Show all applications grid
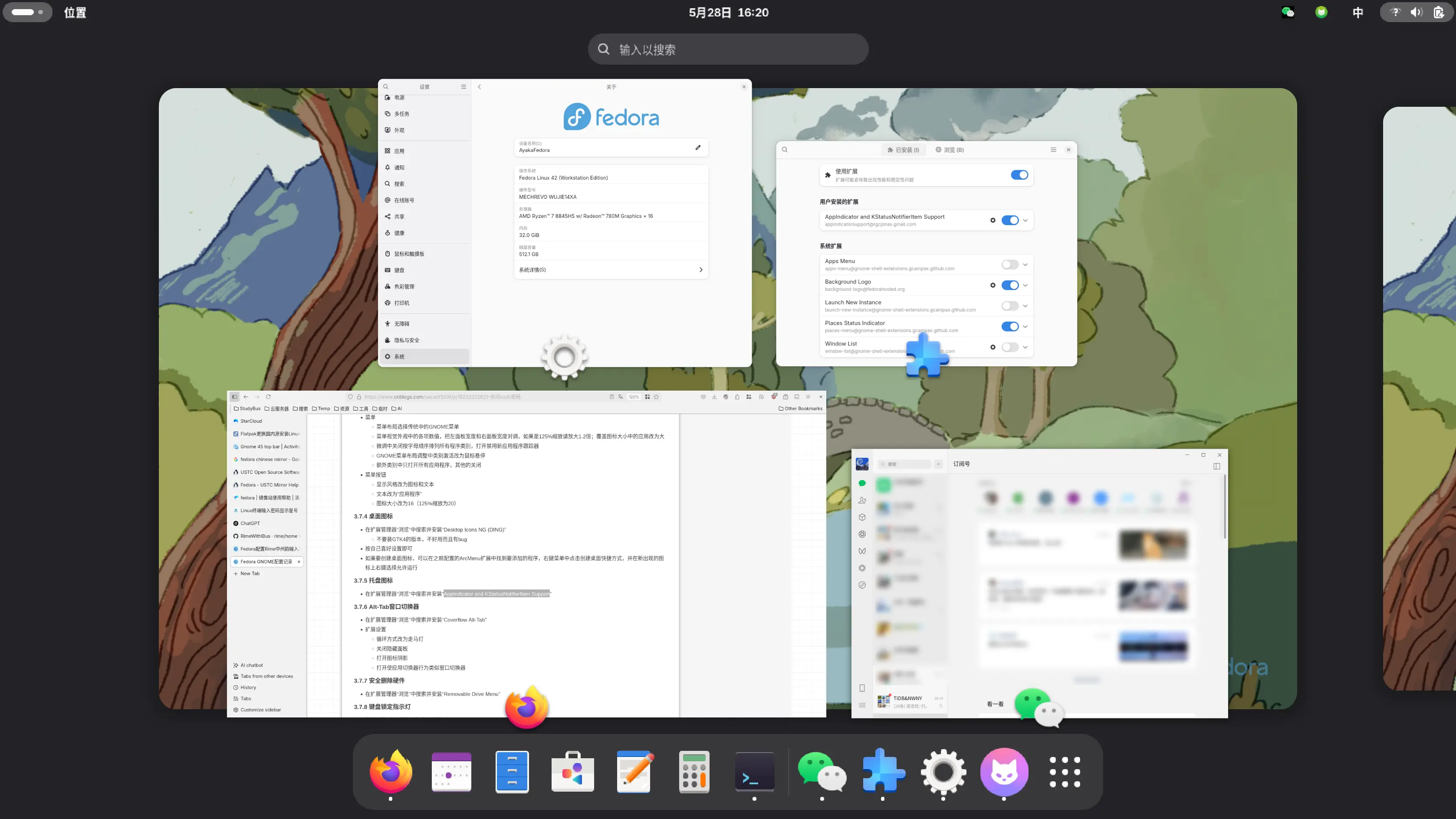This screenshot has width=1456, height=819. pyautogui.click(x=1064, y=772)
